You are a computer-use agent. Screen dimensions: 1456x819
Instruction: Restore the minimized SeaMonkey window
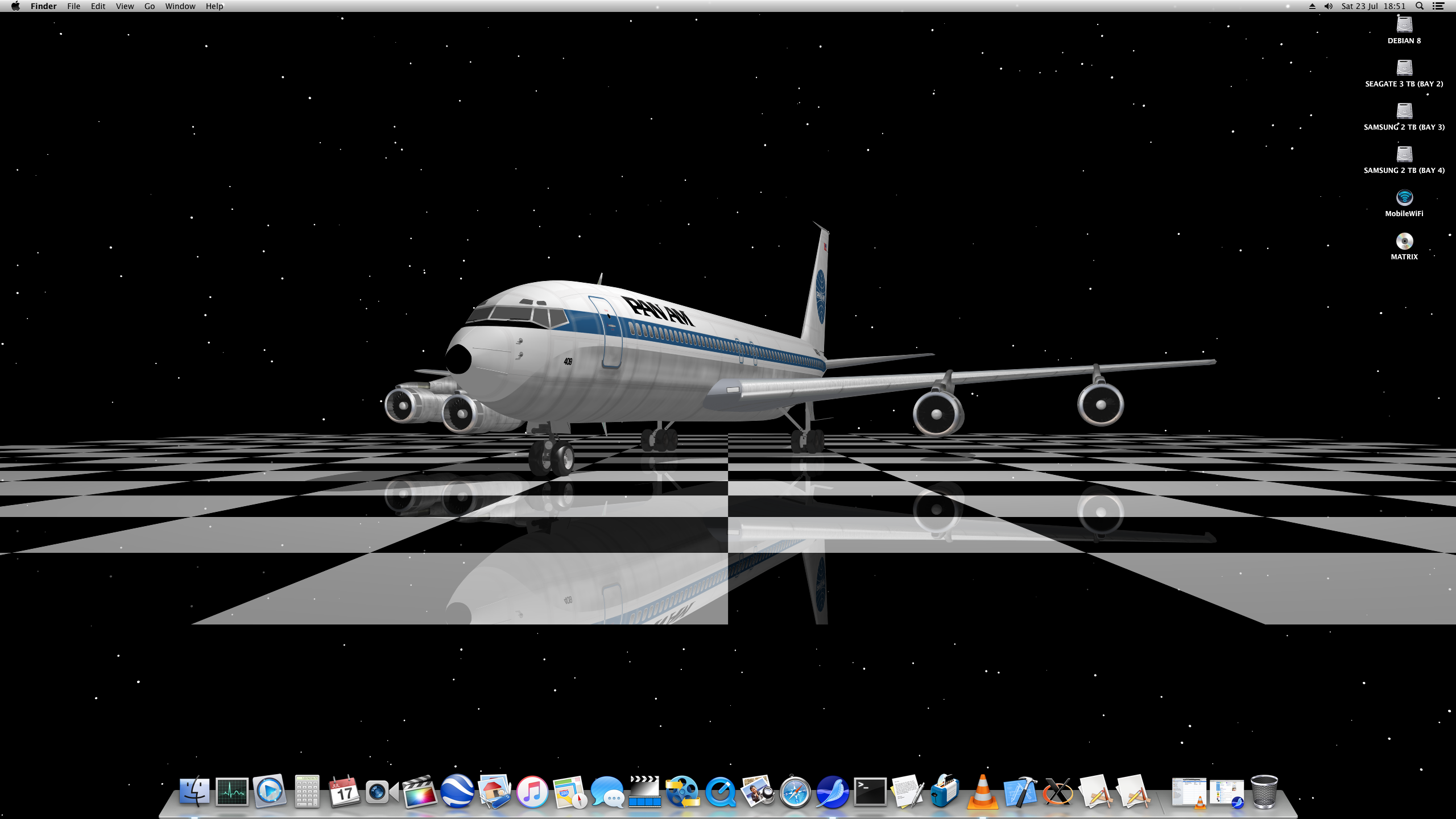tap(1227, 793)
